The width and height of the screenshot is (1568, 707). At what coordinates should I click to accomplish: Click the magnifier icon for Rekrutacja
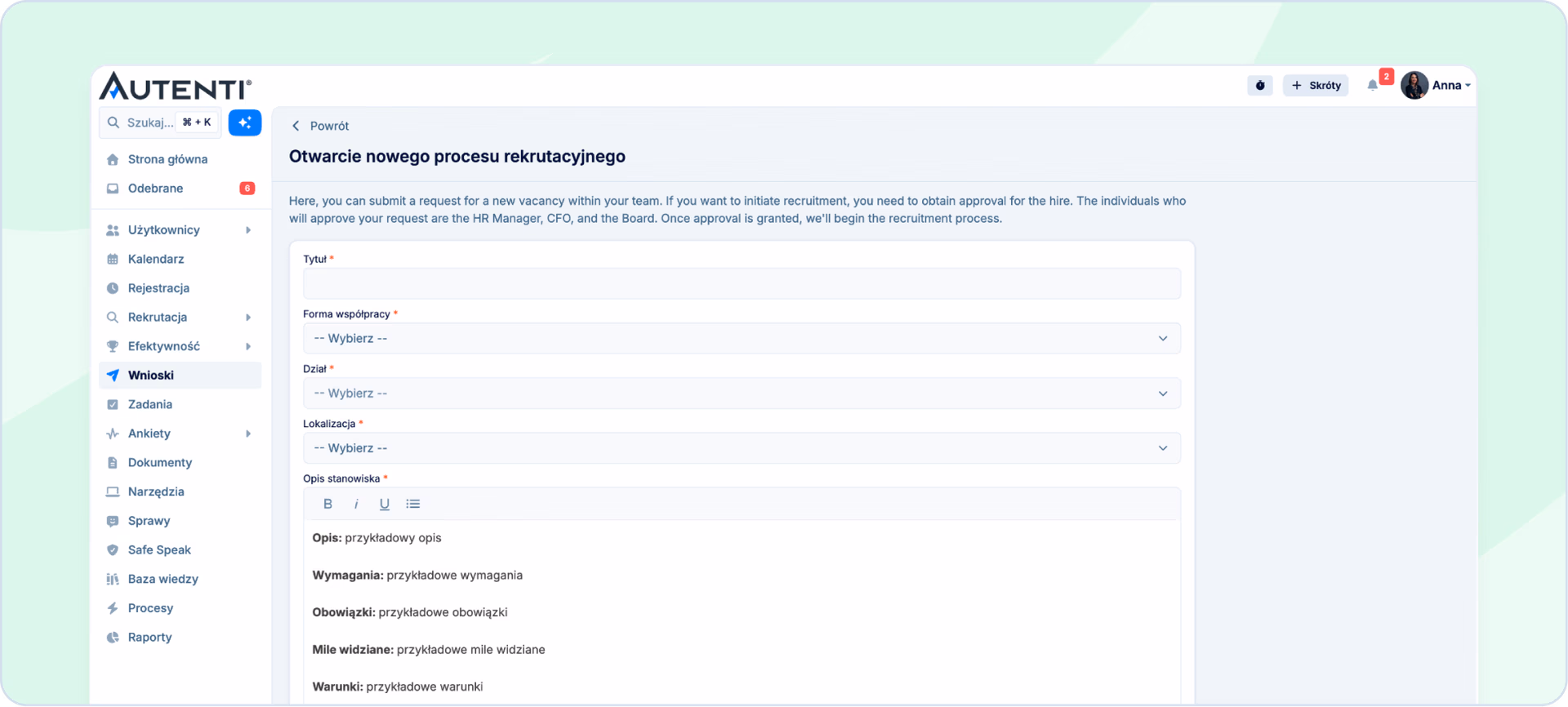(113, 318)
